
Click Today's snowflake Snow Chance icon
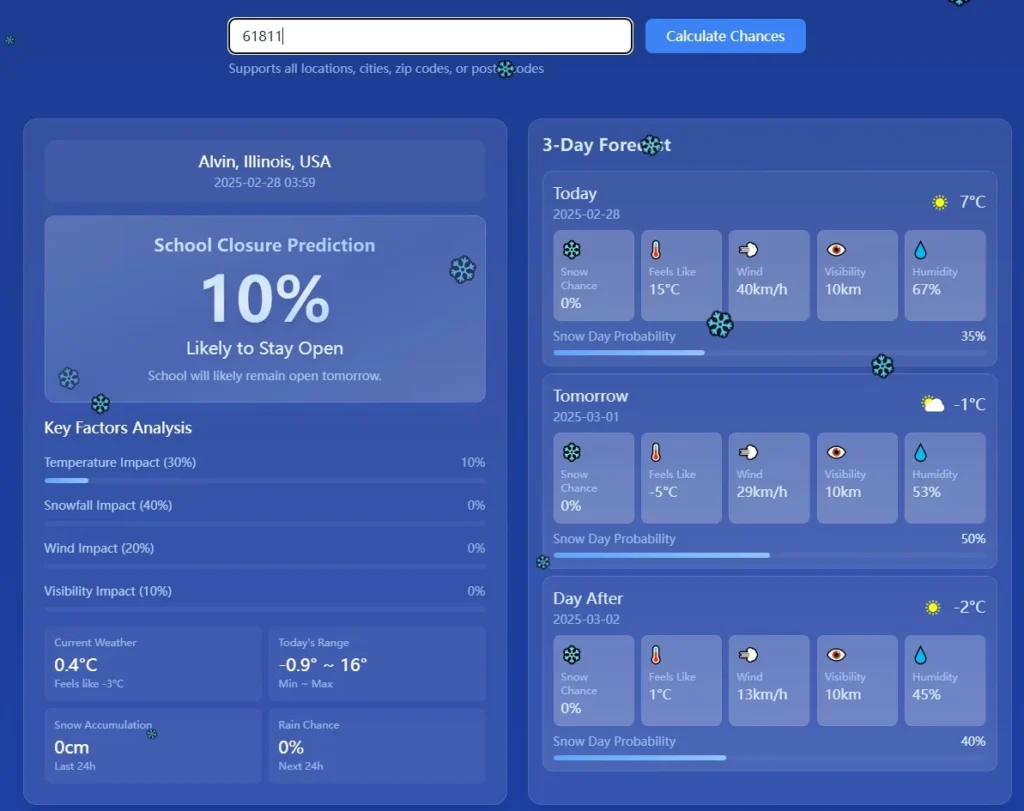pyautogui.click(x=572, y=250)
